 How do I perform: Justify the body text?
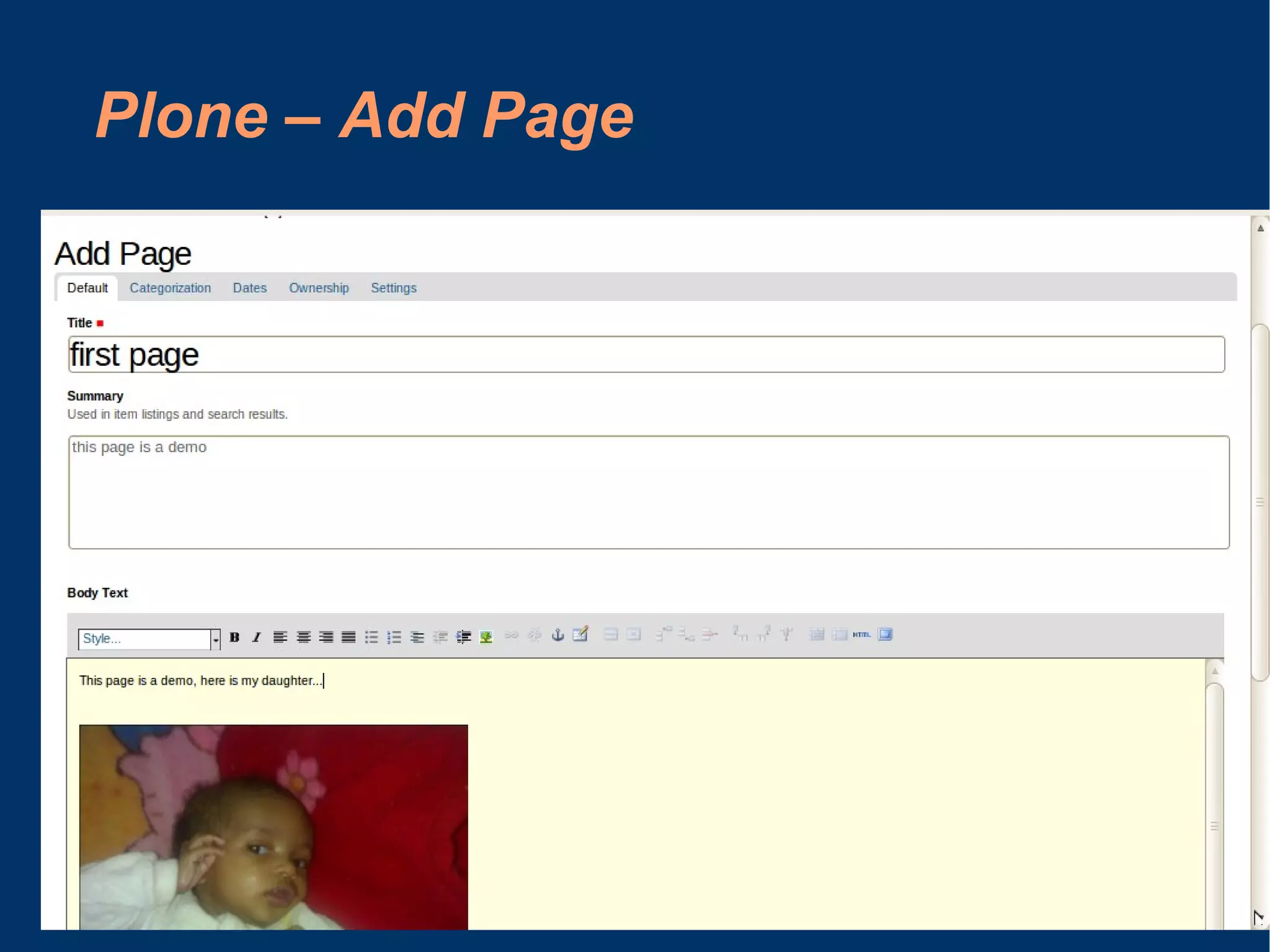pos(349,637)
